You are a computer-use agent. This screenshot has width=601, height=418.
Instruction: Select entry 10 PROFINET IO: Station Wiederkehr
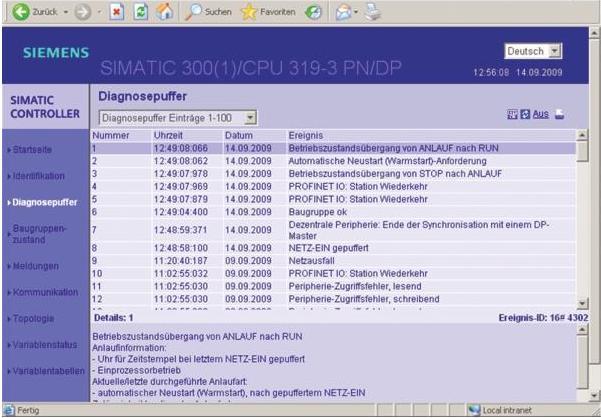333,274
